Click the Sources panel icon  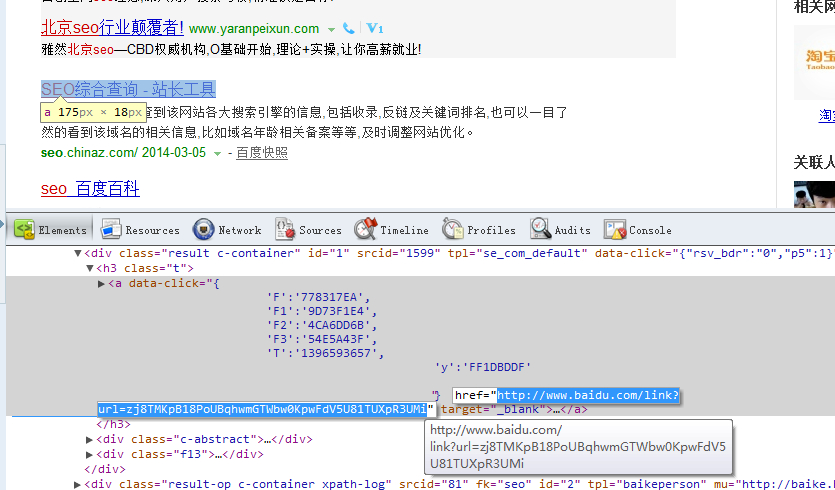[285, 229]
